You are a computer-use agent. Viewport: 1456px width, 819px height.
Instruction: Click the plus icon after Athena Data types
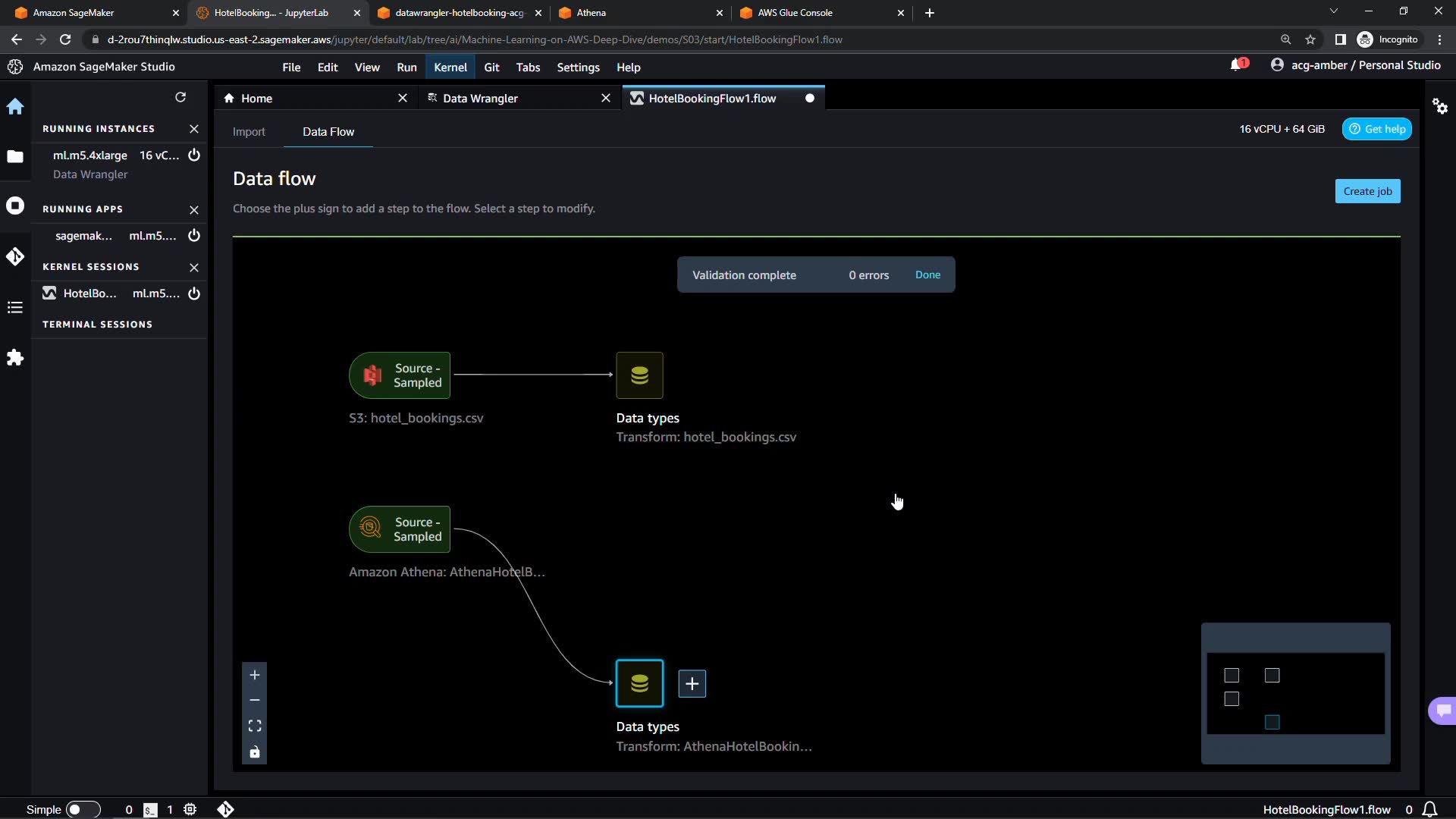692,684
